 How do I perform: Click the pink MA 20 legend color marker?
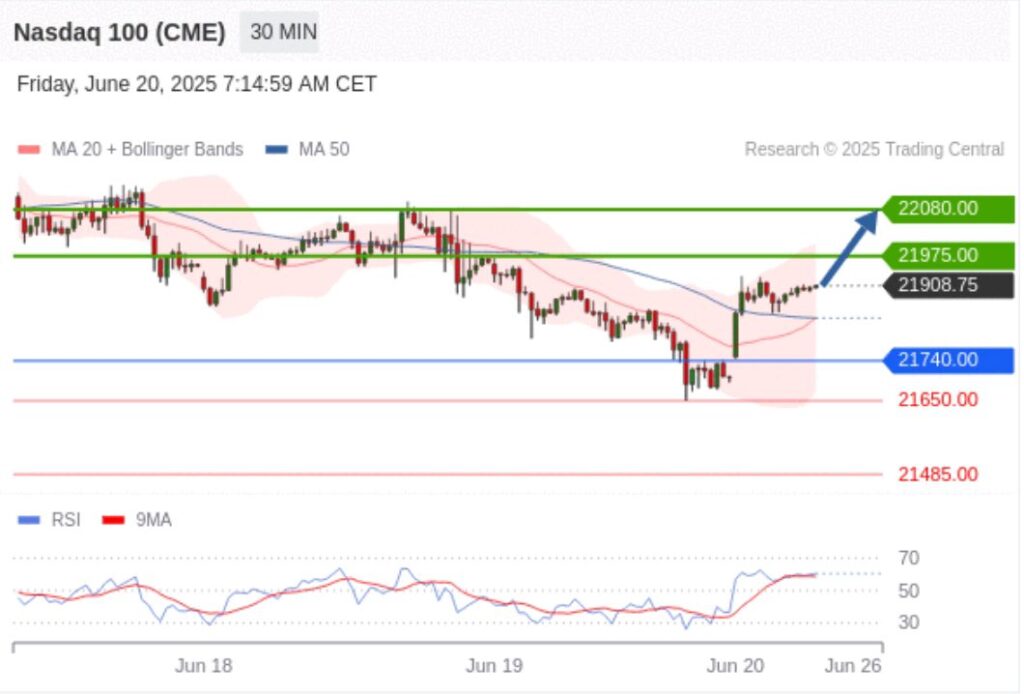coord(29,150)
